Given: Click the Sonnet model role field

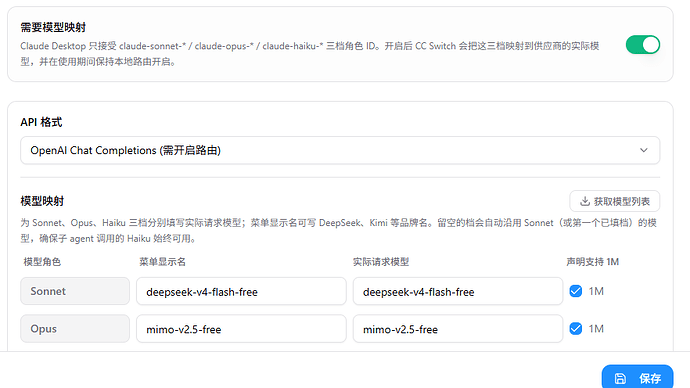Looking at the screenshot, I should 75,291.
